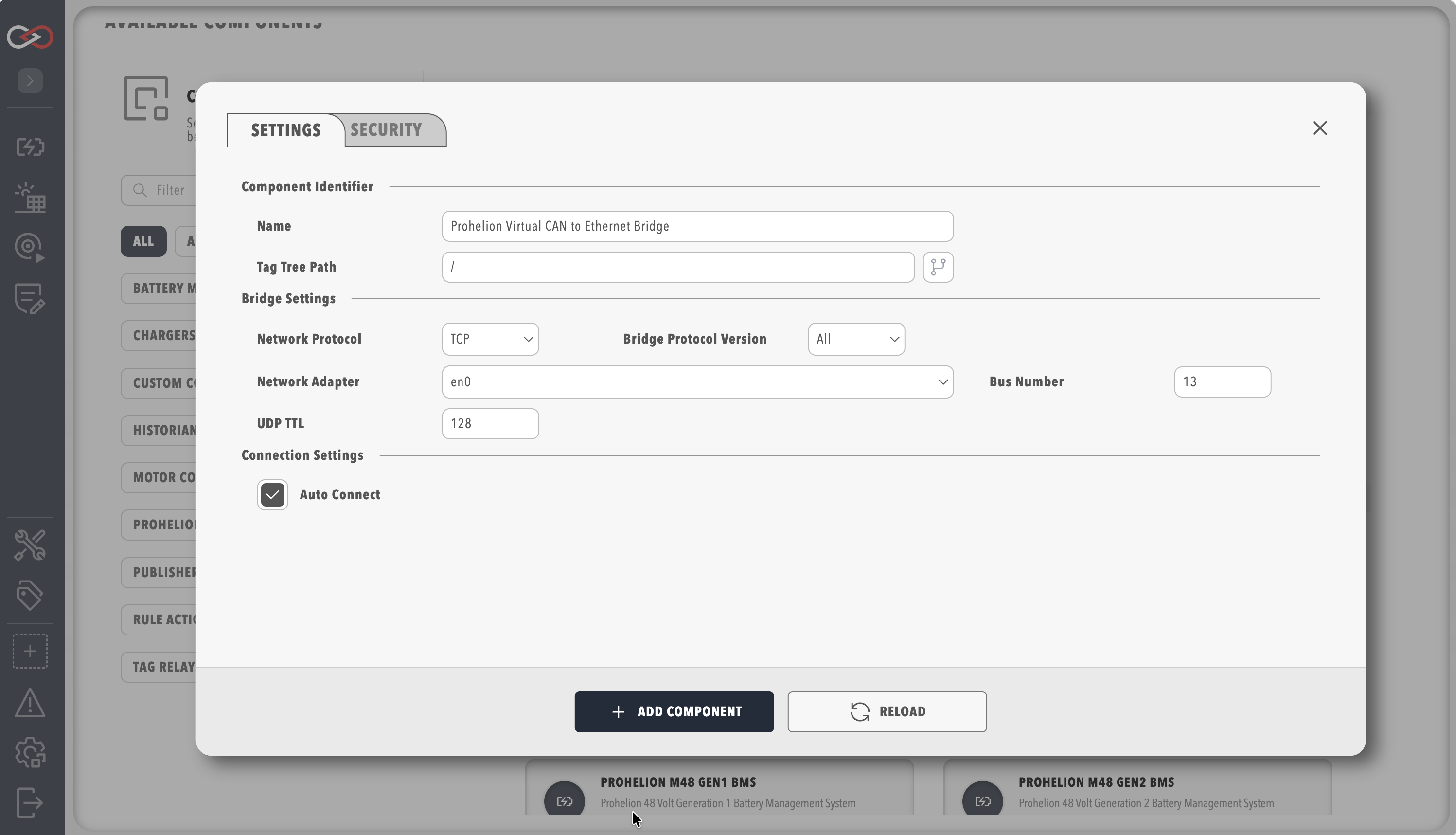Open the warning triangle alerts icon

[30, 703]
